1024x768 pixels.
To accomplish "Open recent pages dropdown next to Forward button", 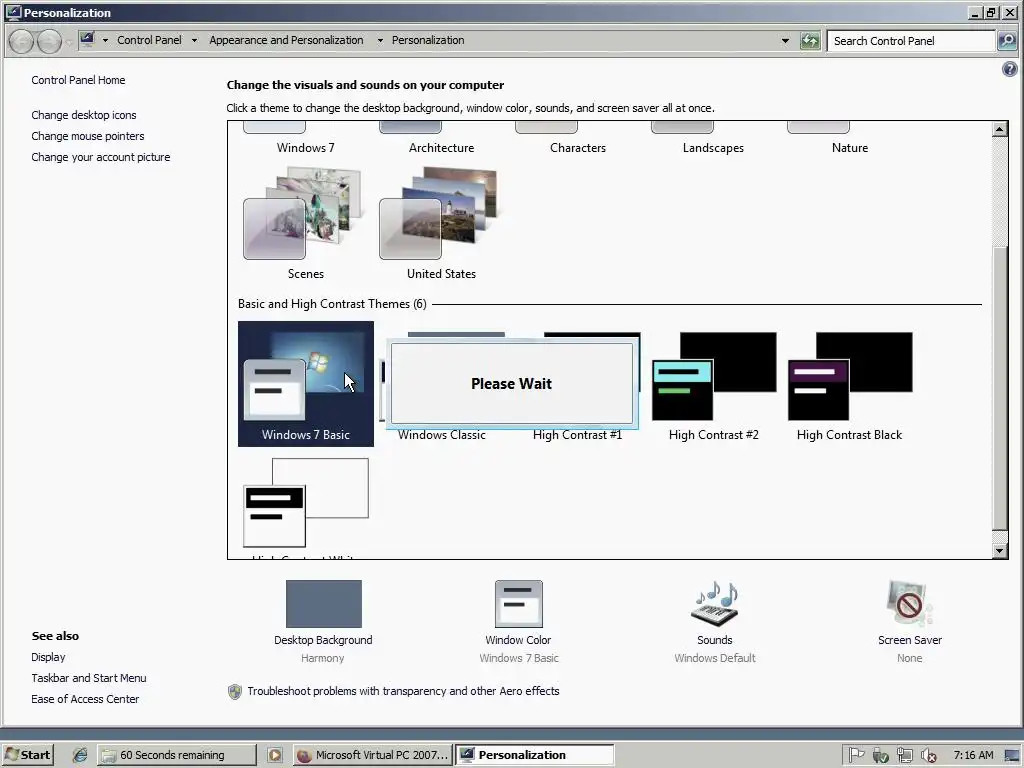I will coord(68,43).
